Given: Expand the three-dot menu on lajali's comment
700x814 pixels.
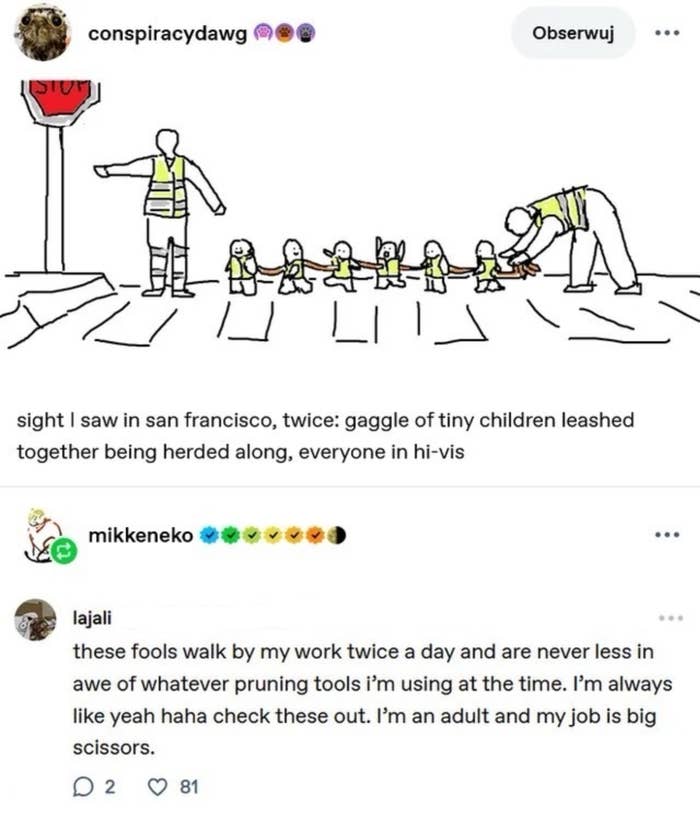Looking at the screenshot, I should click(669, 619).
